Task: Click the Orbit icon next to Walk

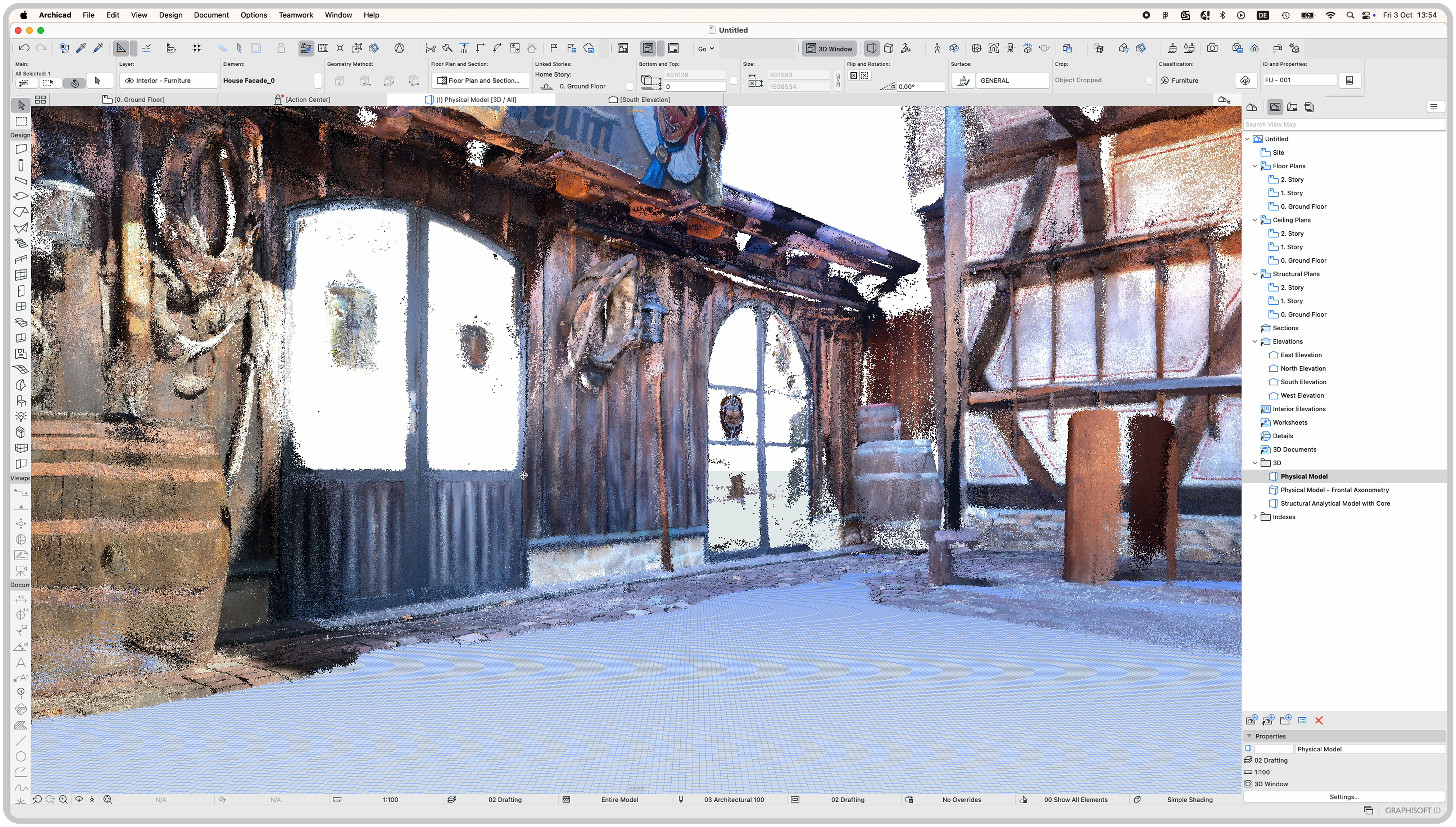Action: point(954,48)
